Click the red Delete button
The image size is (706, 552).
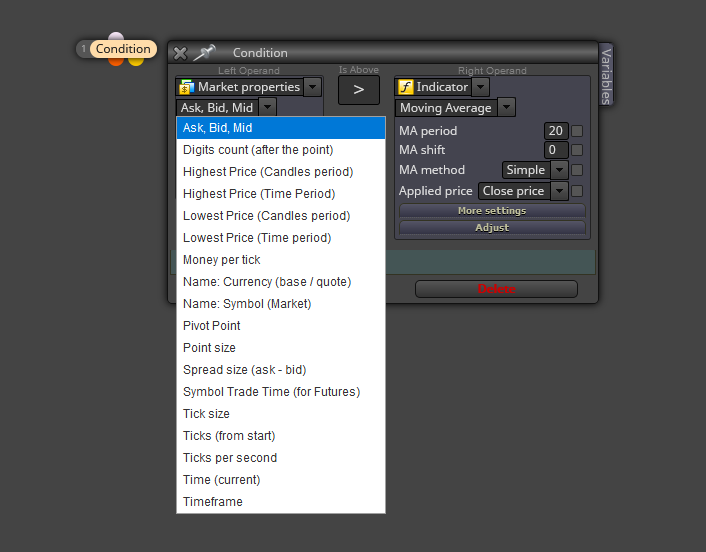496,289
